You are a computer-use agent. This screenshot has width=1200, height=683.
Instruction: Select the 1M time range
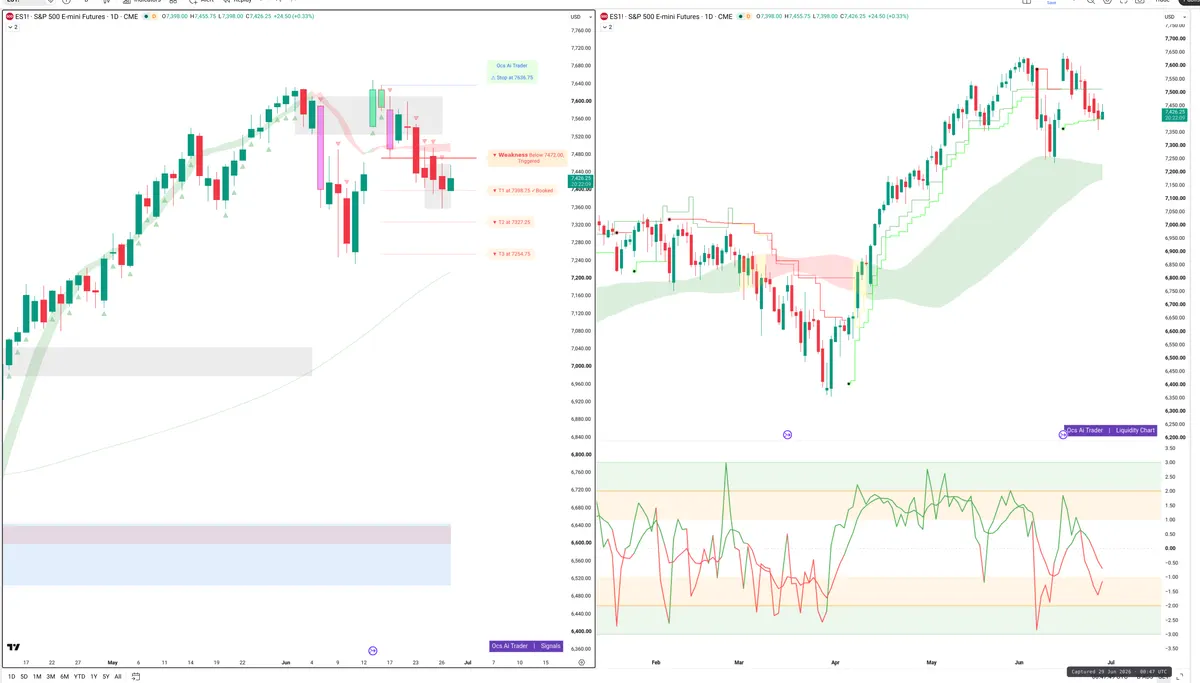[x=37, y=676]
